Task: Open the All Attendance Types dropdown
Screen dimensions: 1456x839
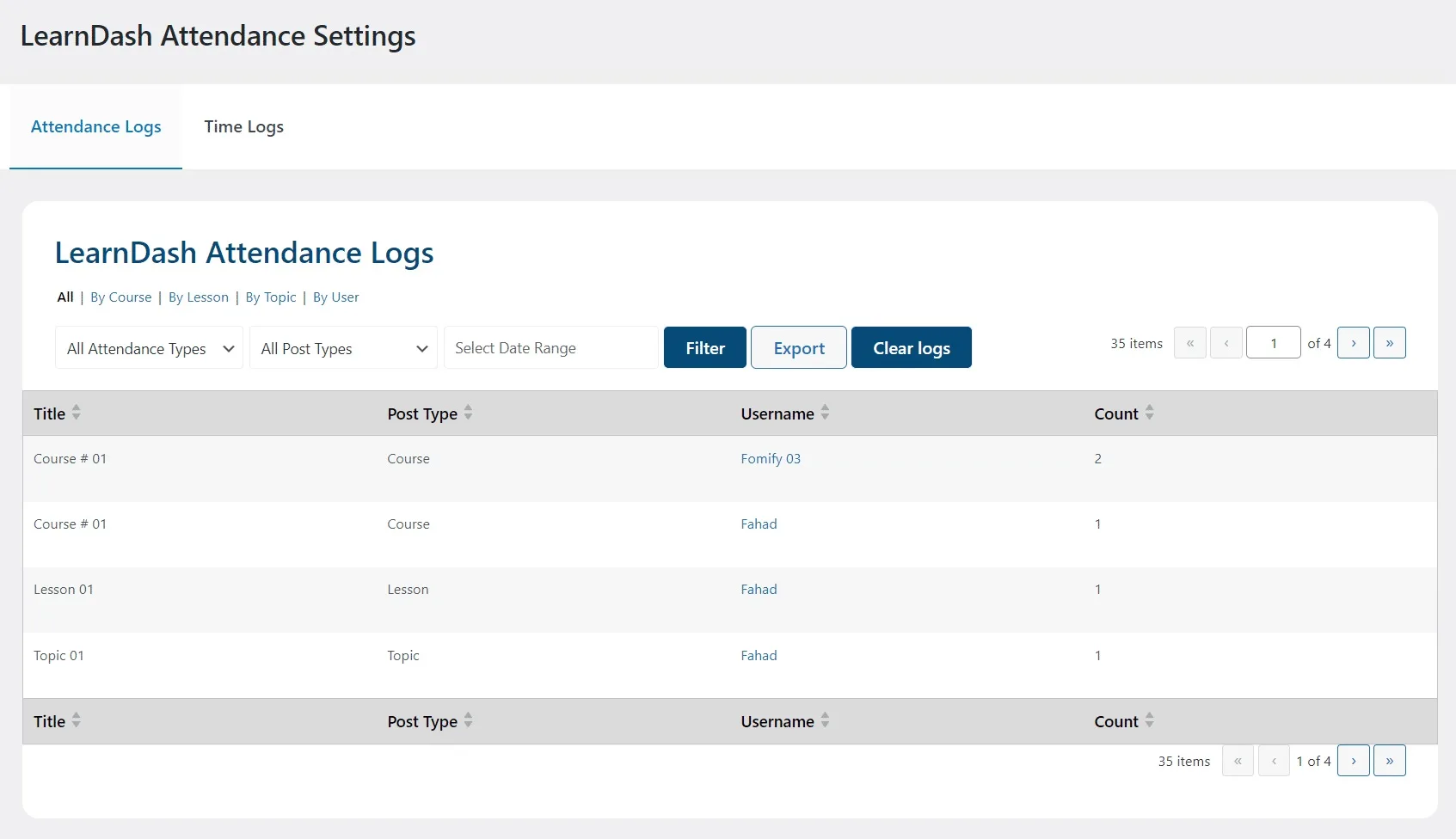Action: tap(148, 348)
